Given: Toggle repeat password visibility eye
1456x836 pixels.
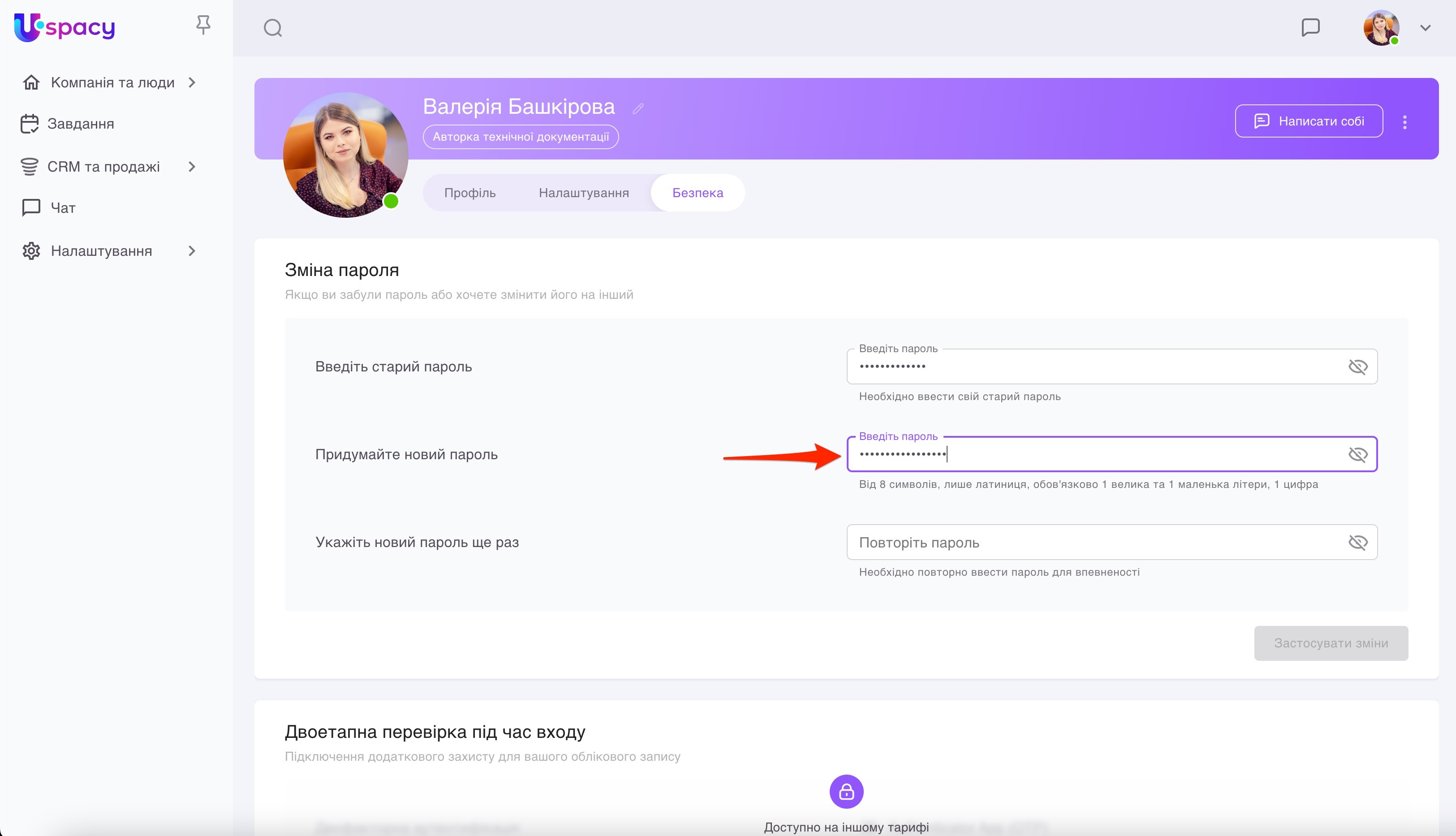Looking at the screenshot, I should 1357,543.
